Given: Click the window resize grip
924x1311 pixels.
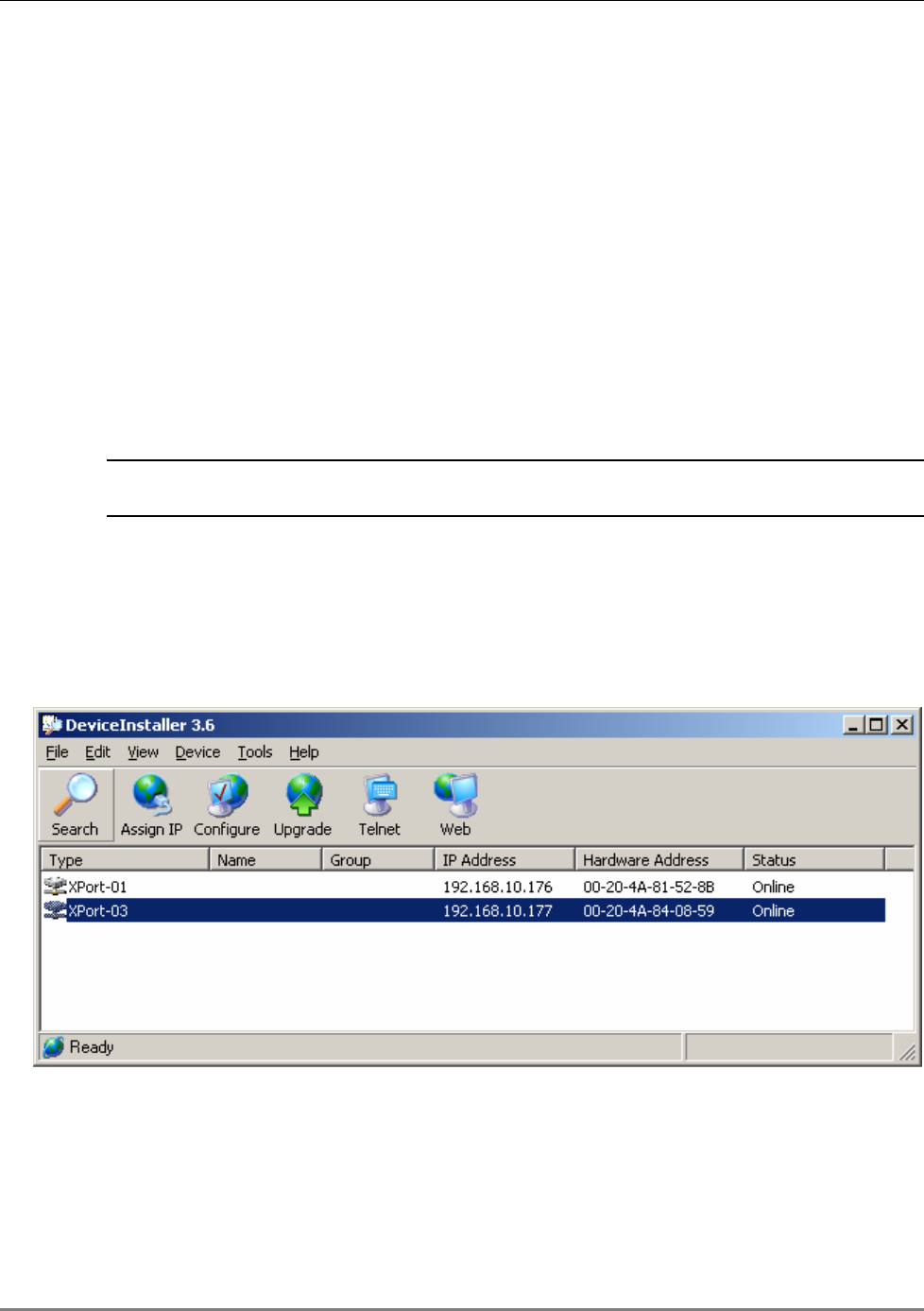Looking at the screenshot, I should point(907,1052).
